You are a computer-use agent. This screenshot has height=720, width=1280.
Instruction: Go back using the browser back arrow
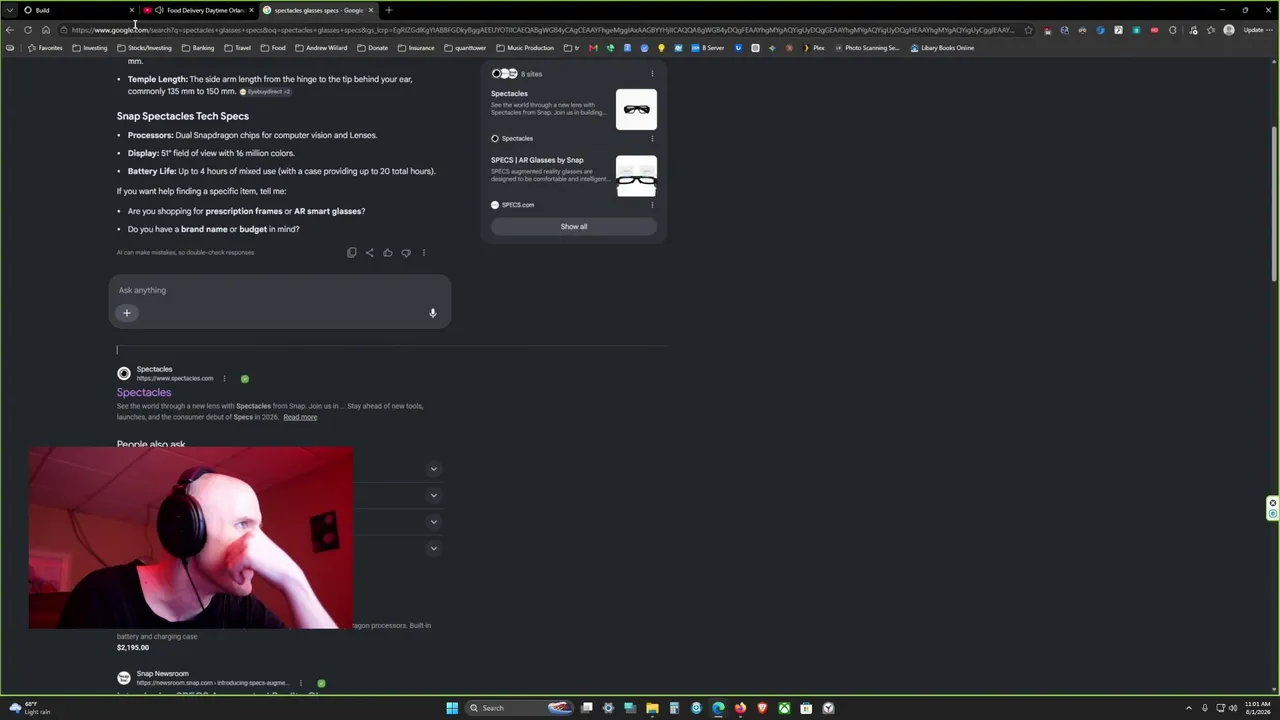(x=10, y=30)
